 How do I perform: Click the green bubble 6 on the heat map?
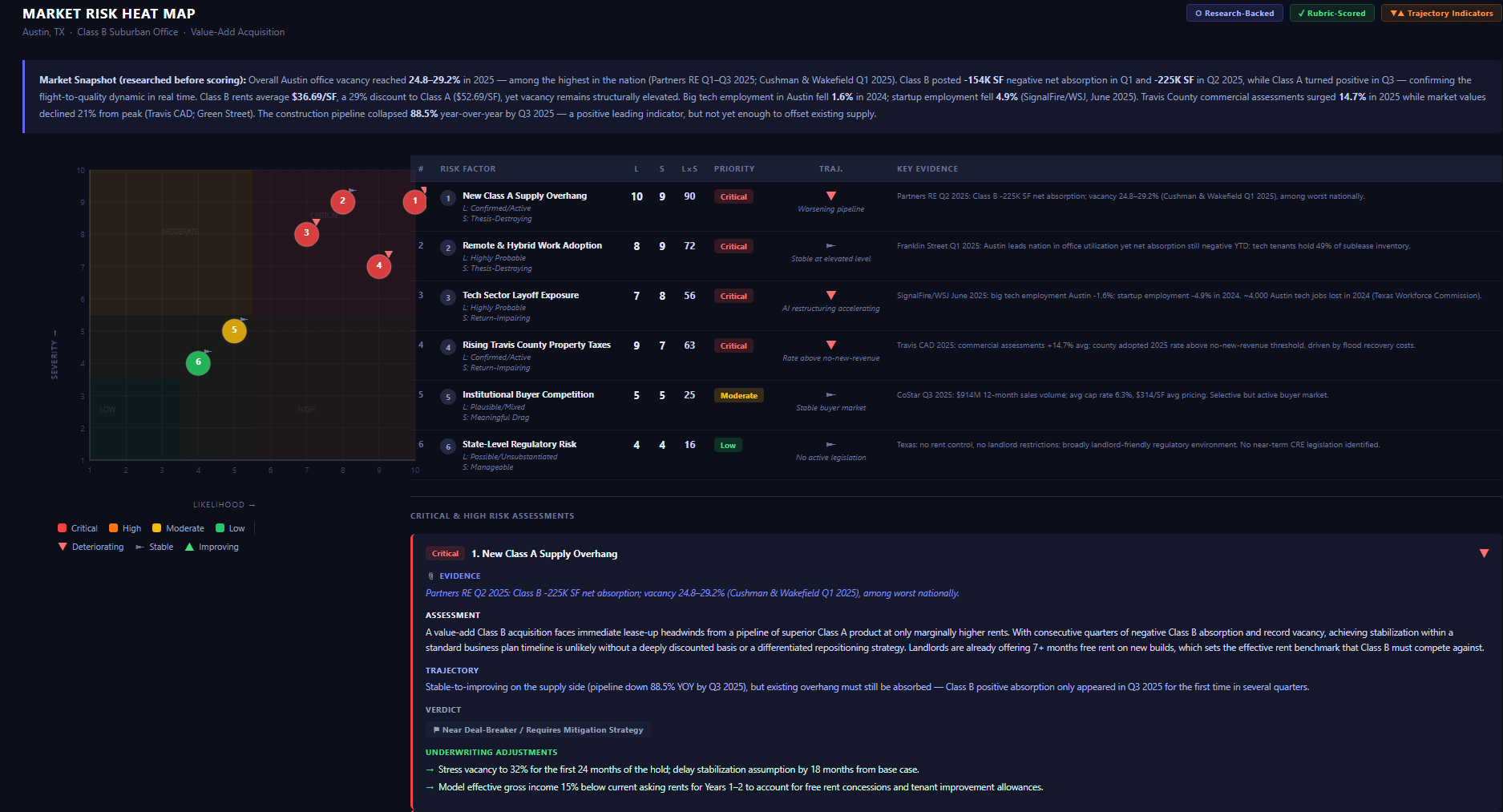[x=198, y=362]
